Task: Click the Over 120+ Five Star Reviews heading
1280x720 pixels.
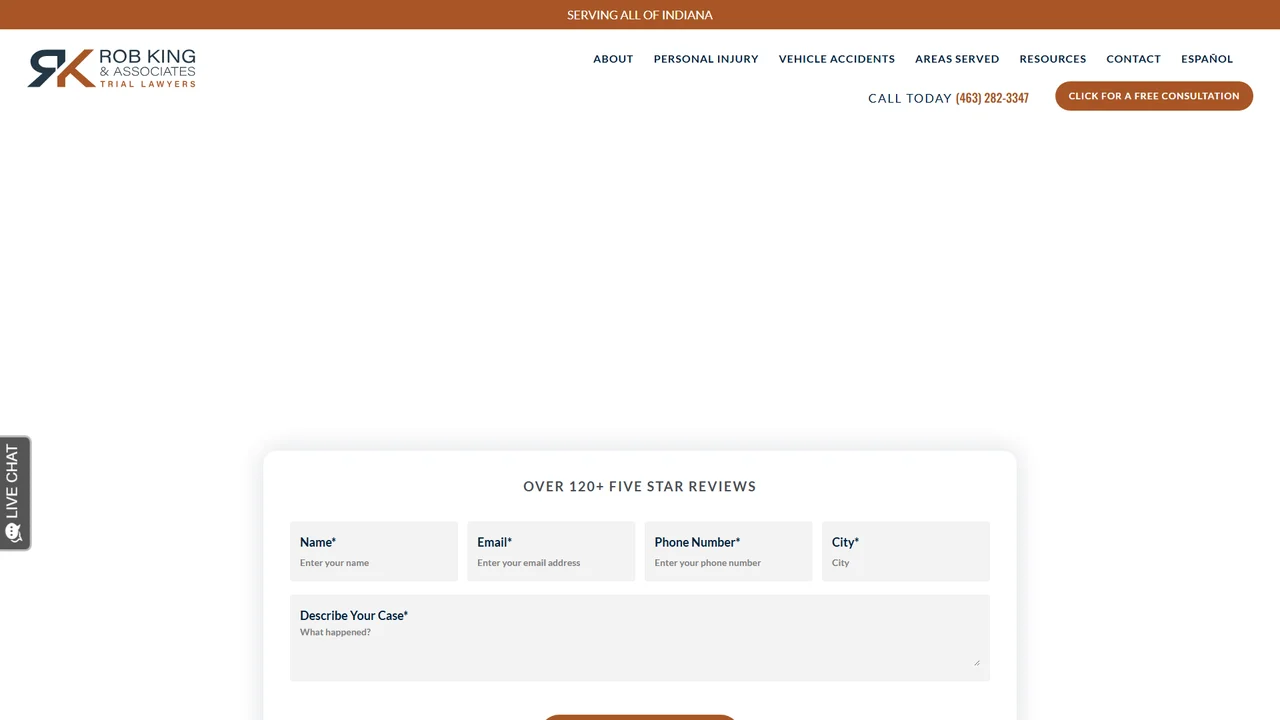Action: [640, 487]
